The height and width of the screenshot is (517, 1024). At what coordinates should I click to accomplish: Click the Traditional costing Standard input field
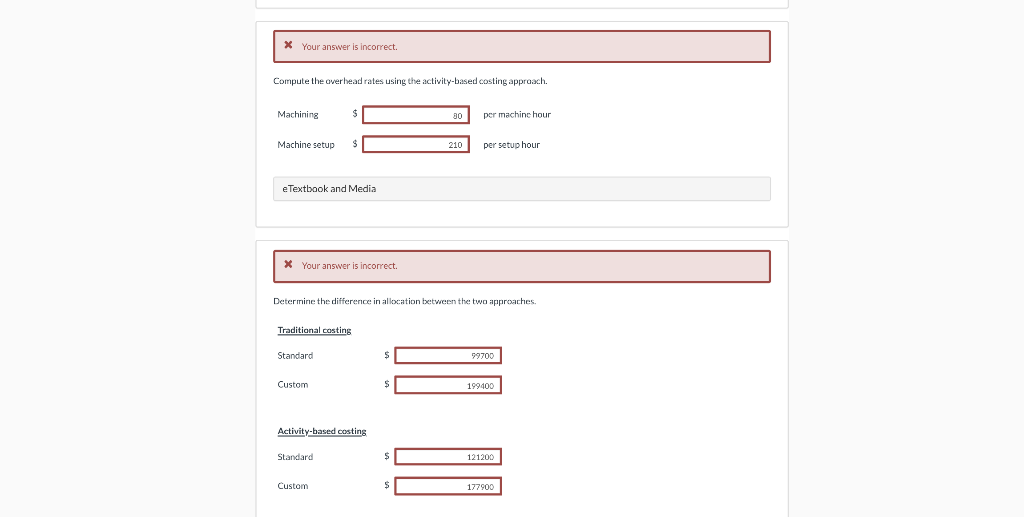point(448,356)
